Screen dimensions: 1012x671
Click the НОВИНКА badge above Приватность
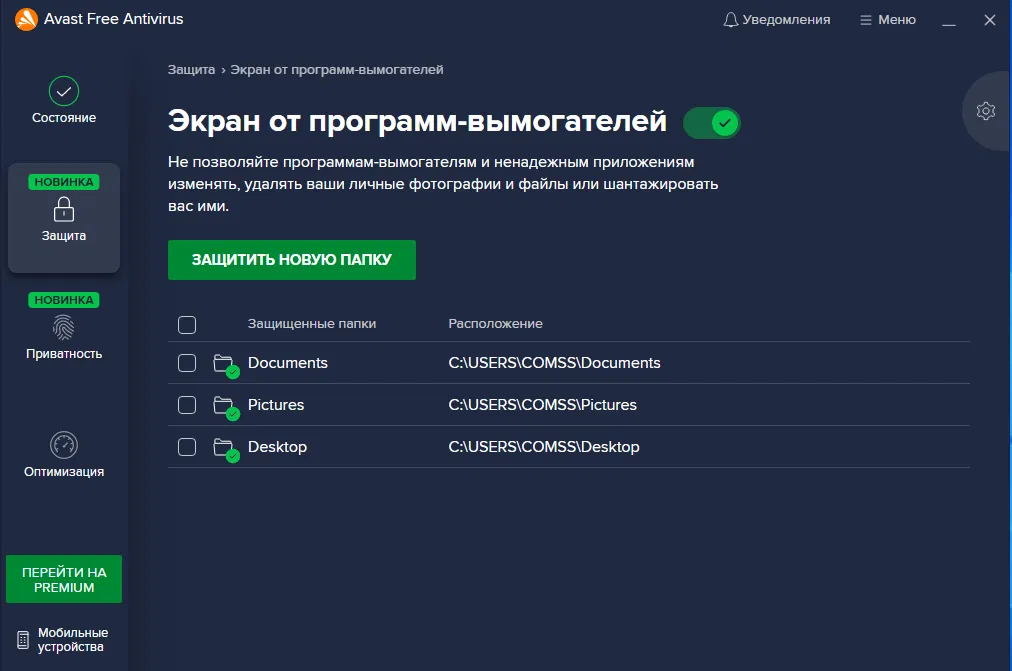64,300
